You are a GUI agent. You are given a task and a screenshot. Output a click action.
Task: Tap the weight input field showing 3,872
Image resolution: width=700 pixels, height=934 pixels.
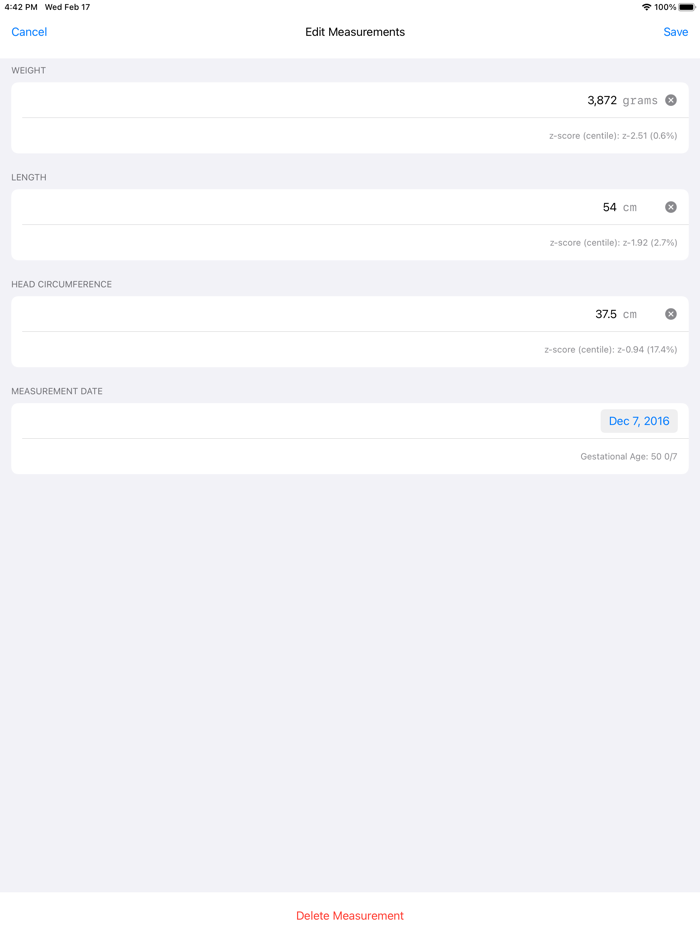(600, 100)
